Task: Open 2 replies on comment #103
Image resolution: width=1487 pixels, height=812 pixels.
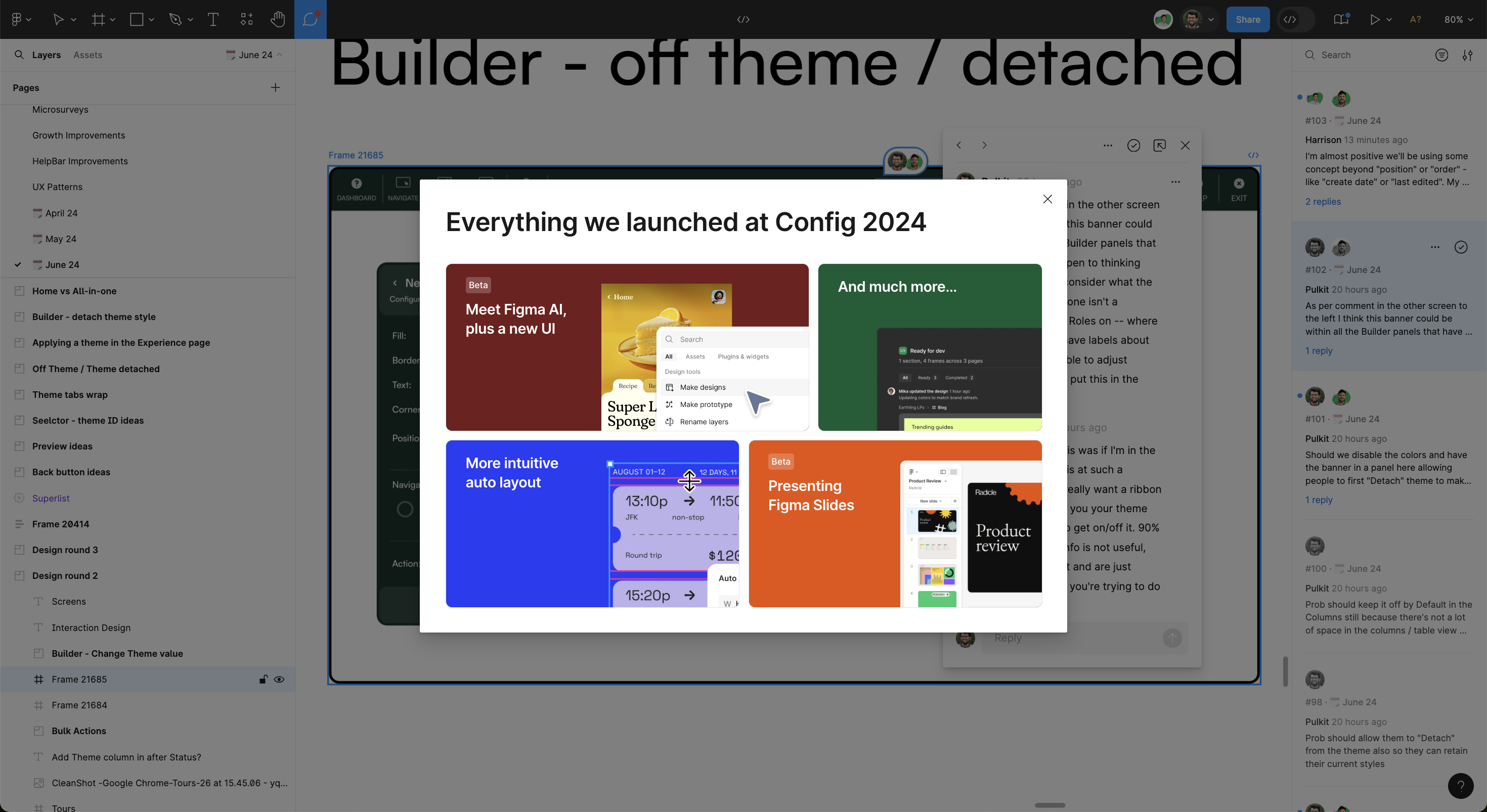Action: (x=1323, y=201)
